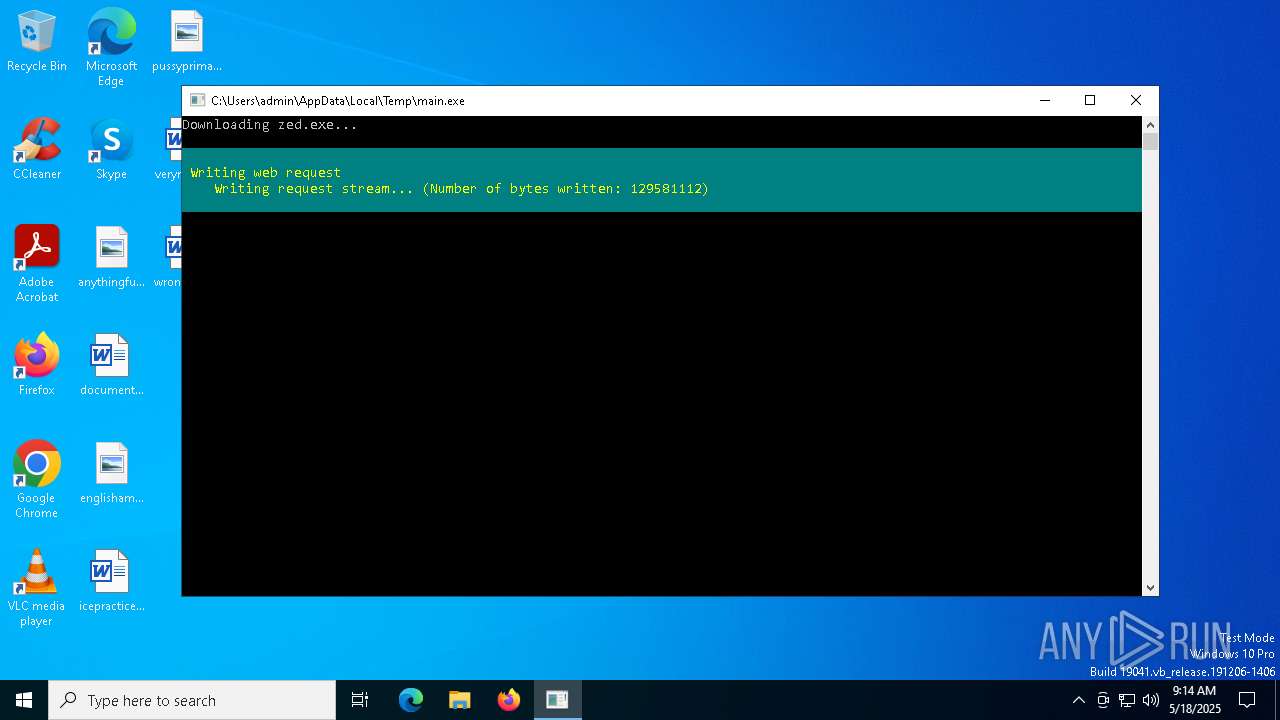This screenshot has height=720, width=1280.
Task: Minimize the main.exe console window
Action: pyautogui.click(x=1045, y=100)
